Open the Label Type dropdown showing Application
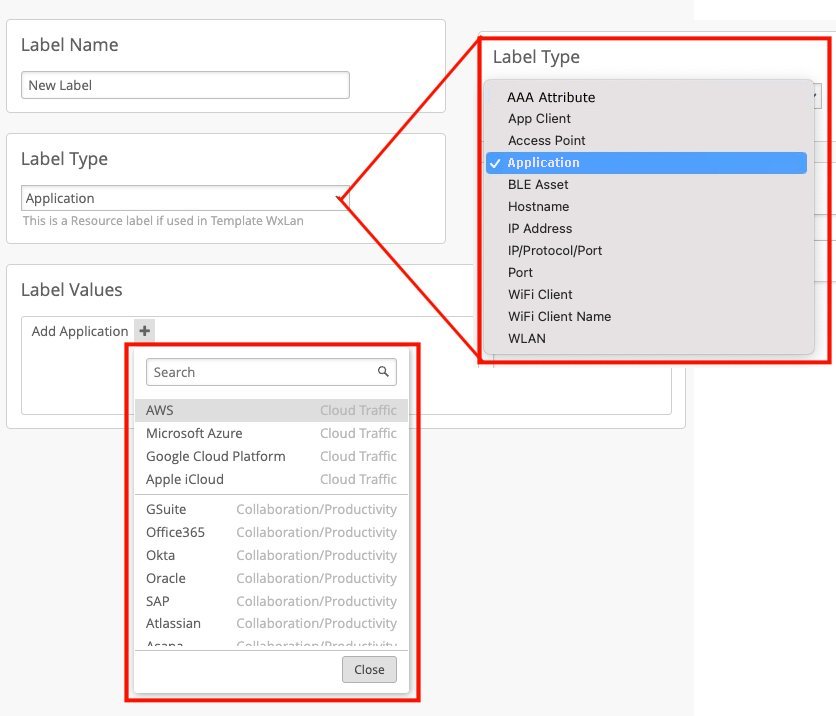Viewport: 836px width, 716px height. click(x=184, y=198)
